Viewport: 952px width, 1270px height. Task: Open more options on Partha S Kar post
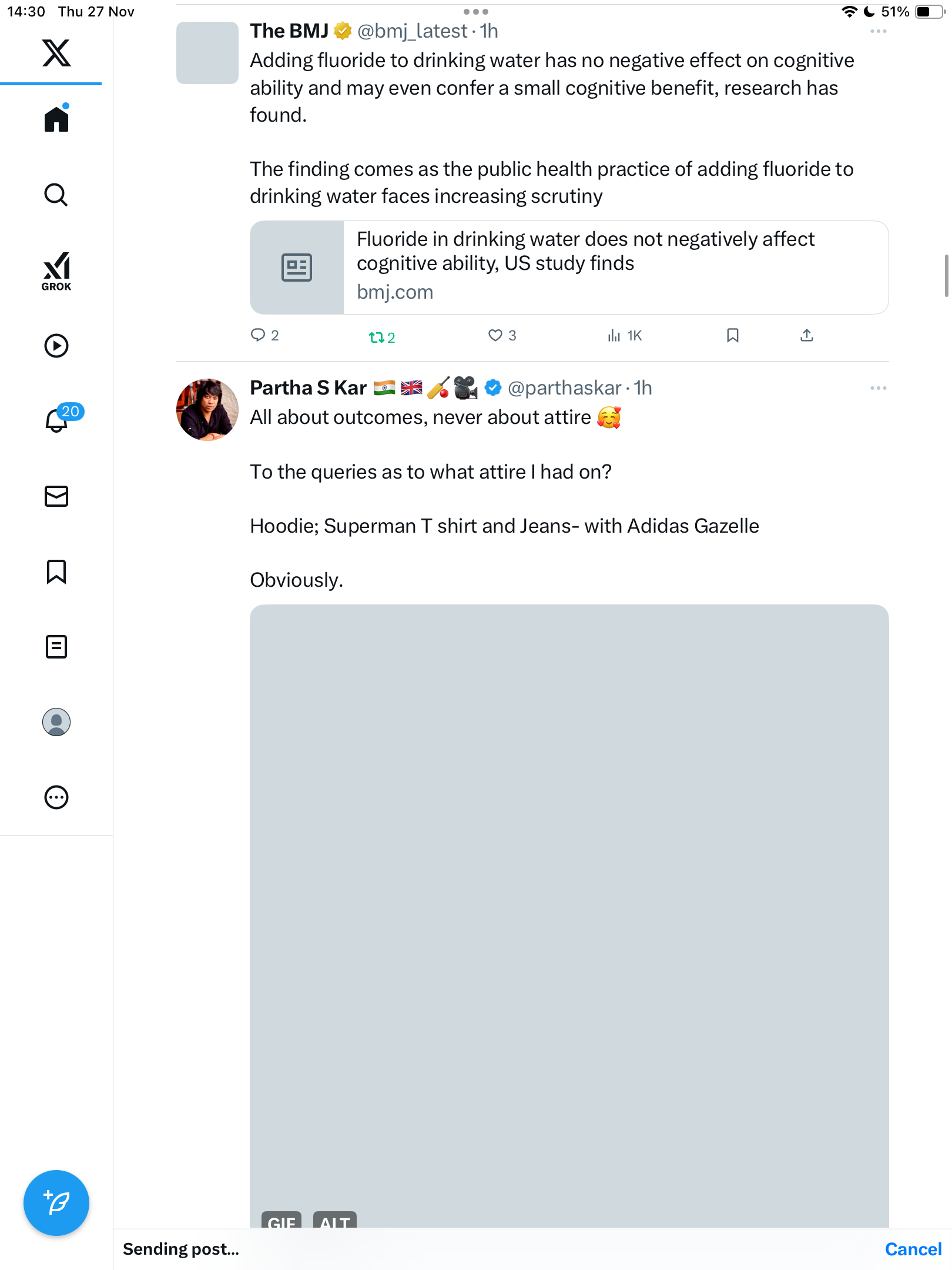tap(878, 388)
